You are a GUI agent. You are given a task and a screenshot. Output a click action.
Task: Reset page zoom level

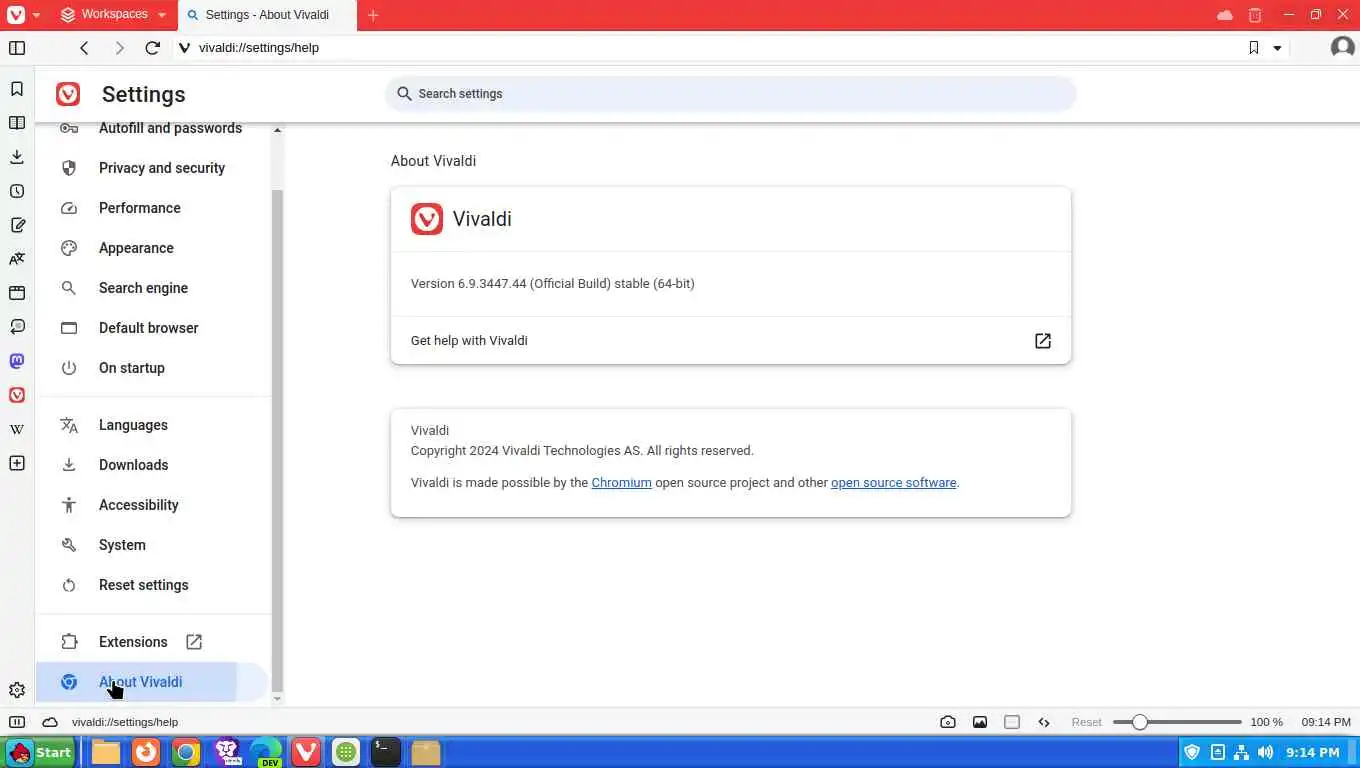1086,722
